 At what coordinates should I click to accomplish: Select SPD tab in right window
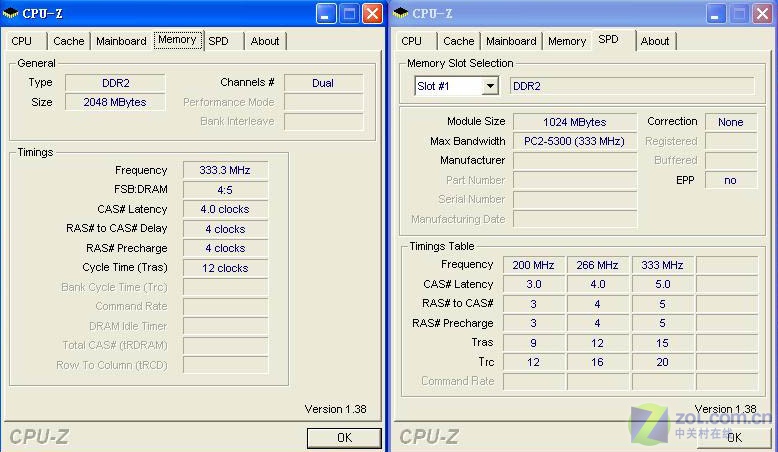pos(608,40)
